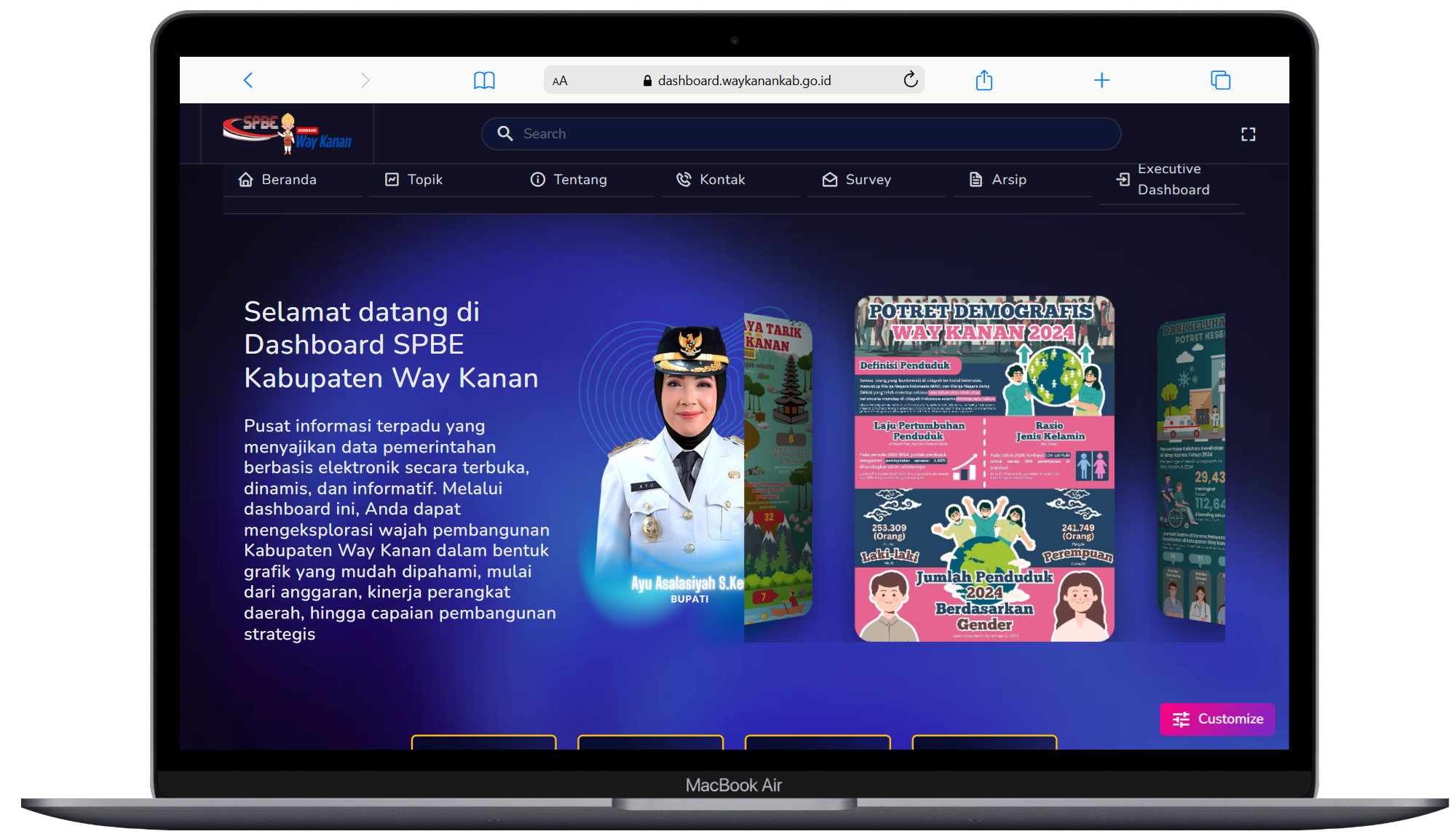Open the Topik menu item

439,180
